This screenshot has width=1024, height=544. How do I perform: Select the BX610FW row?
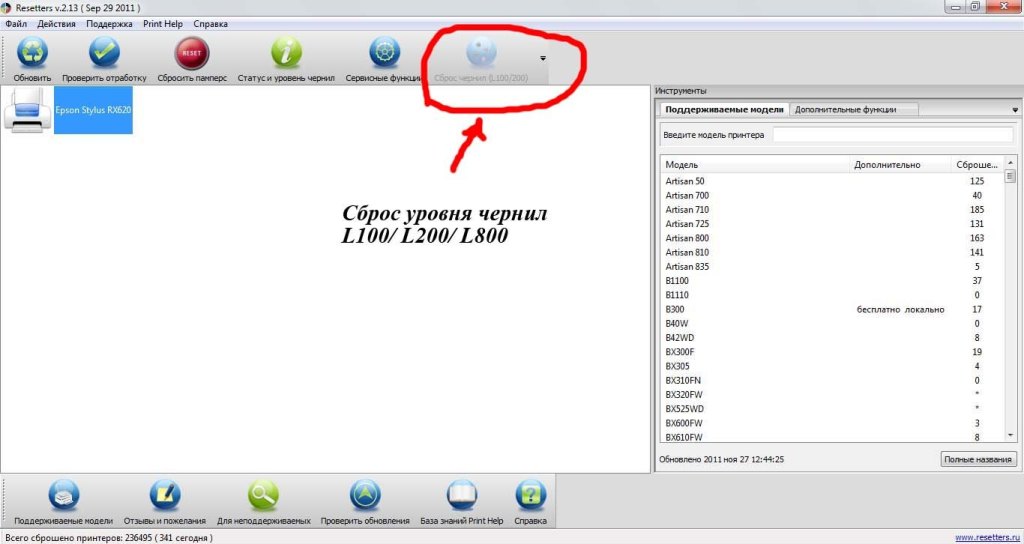(832, 437)
